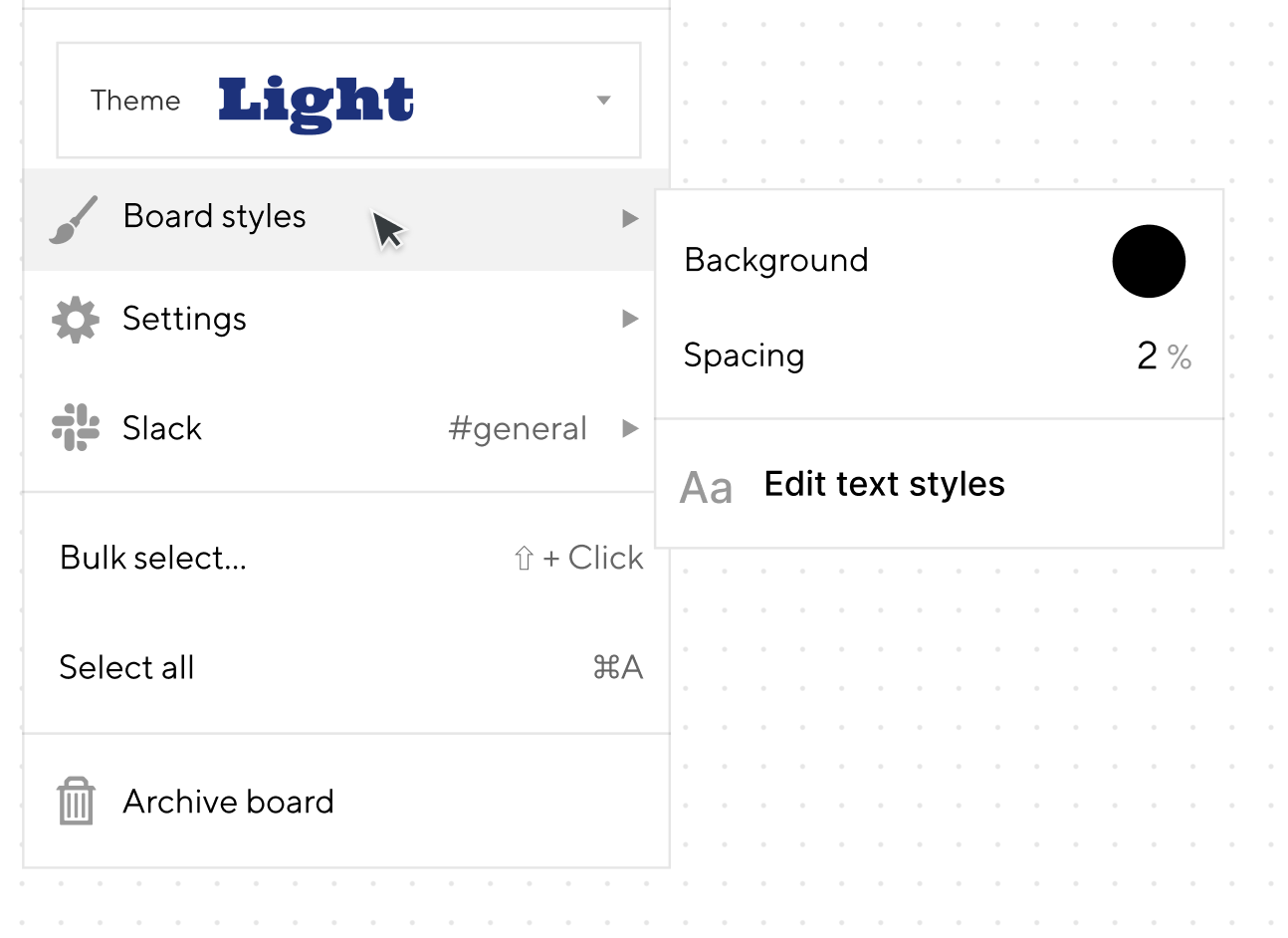Click the trash can icon for Archive board
This screenshot has height=938, width=1288.
[x=76, y=802]
